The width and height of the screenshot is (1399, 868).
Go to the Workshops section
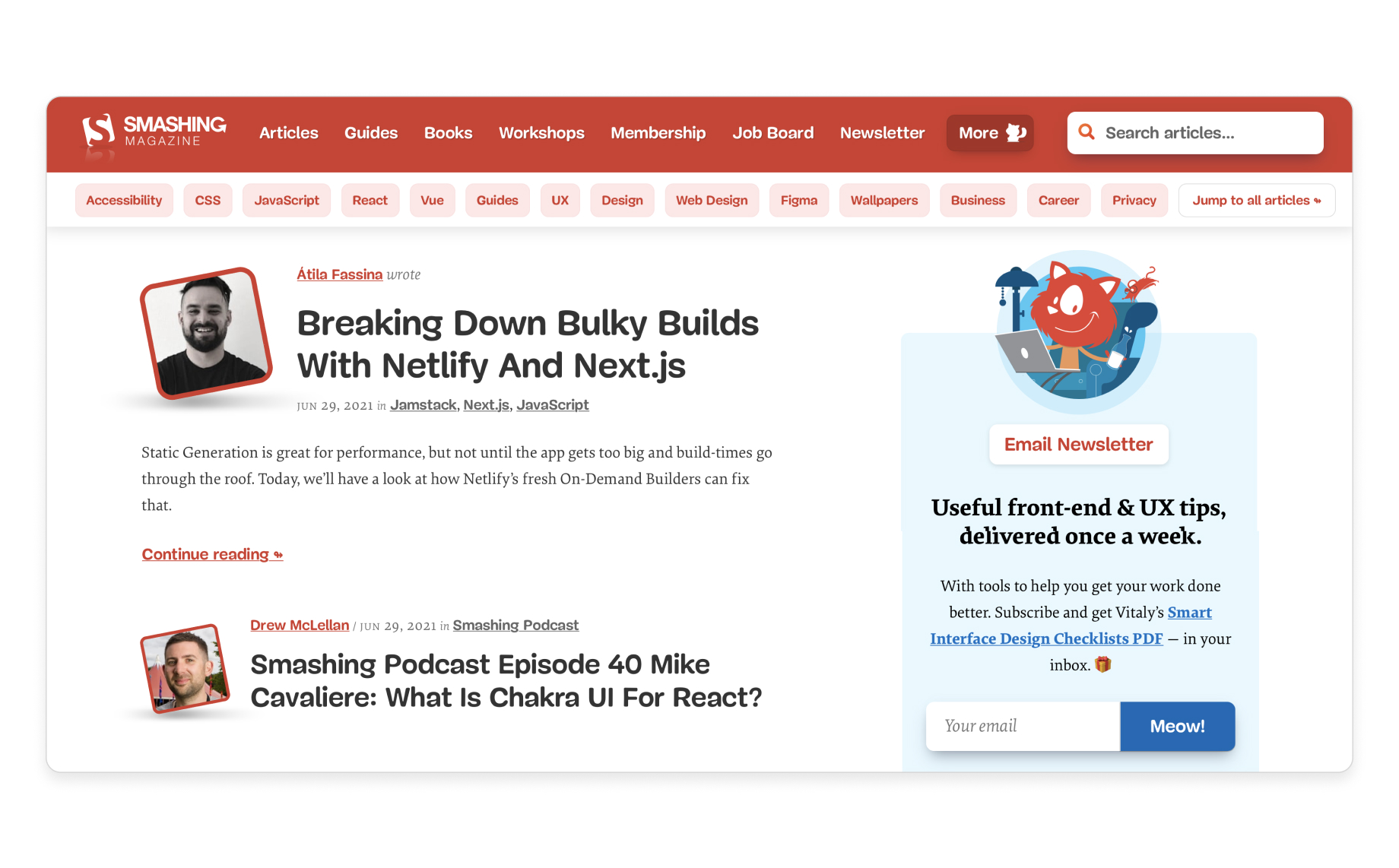[541, 133]
